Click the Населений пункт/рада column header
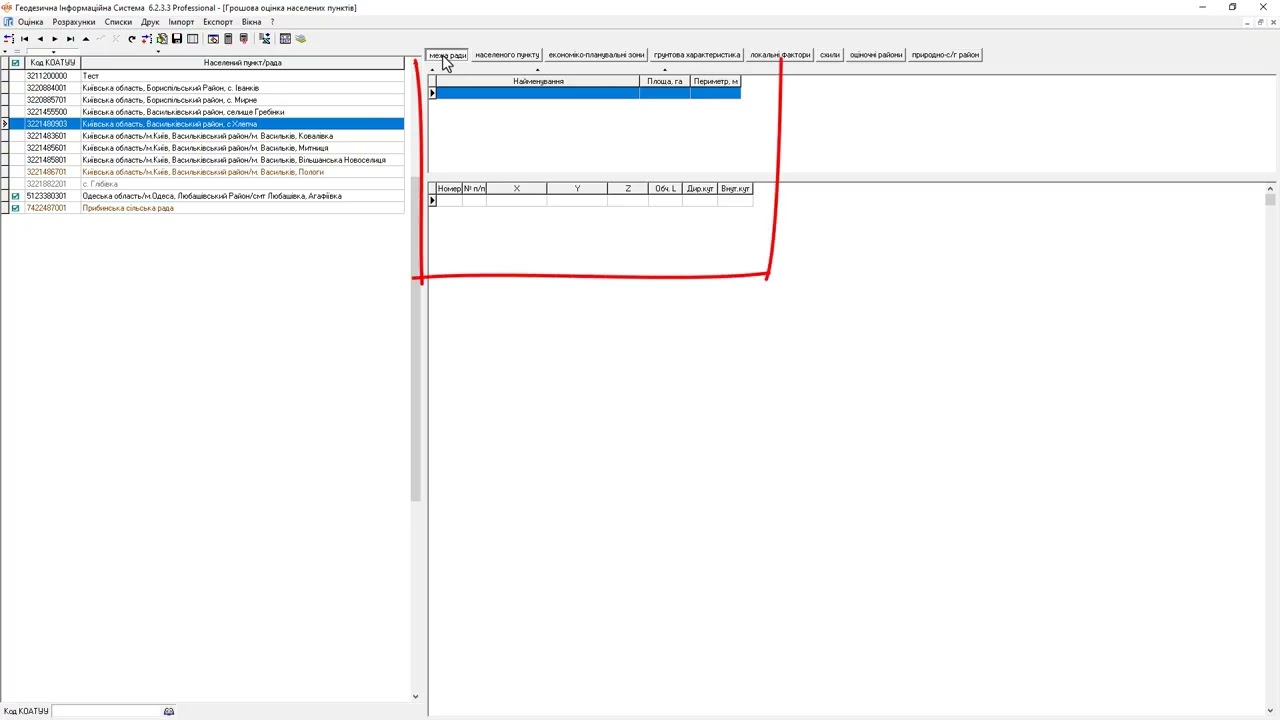The height and width of the screenshot is (720, 1280). click(x=242, y=63)
